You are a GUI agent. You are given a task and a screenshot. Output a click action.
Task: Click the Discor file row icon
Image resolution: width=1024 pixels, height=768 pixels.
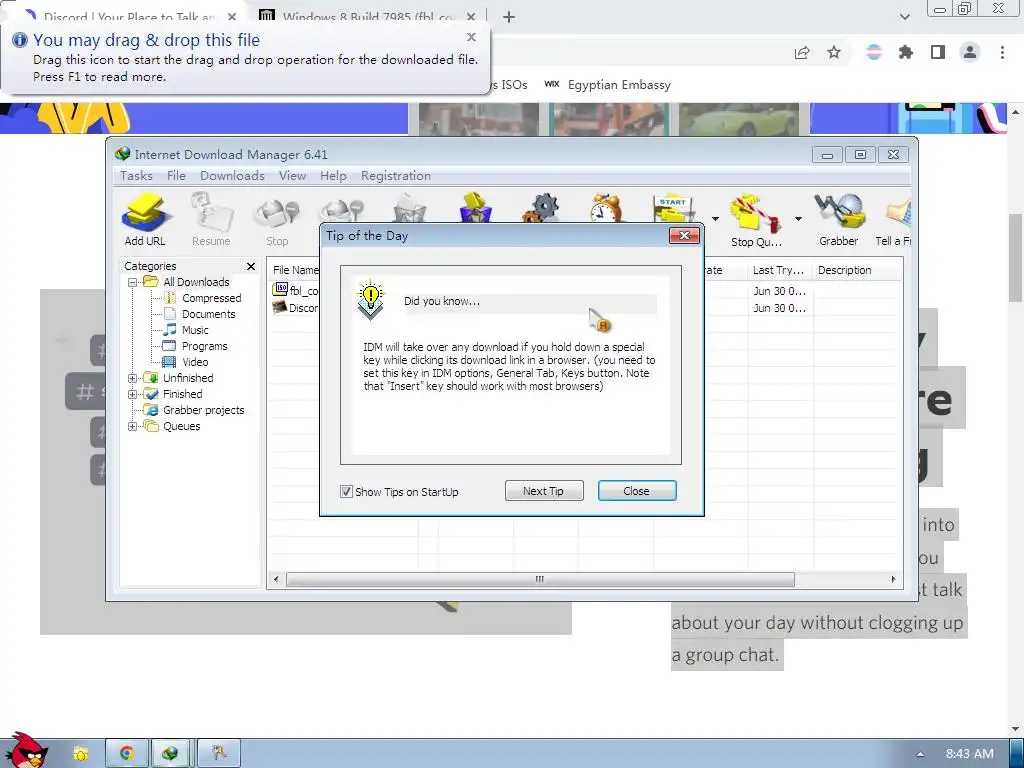click(x=280, y=307)
